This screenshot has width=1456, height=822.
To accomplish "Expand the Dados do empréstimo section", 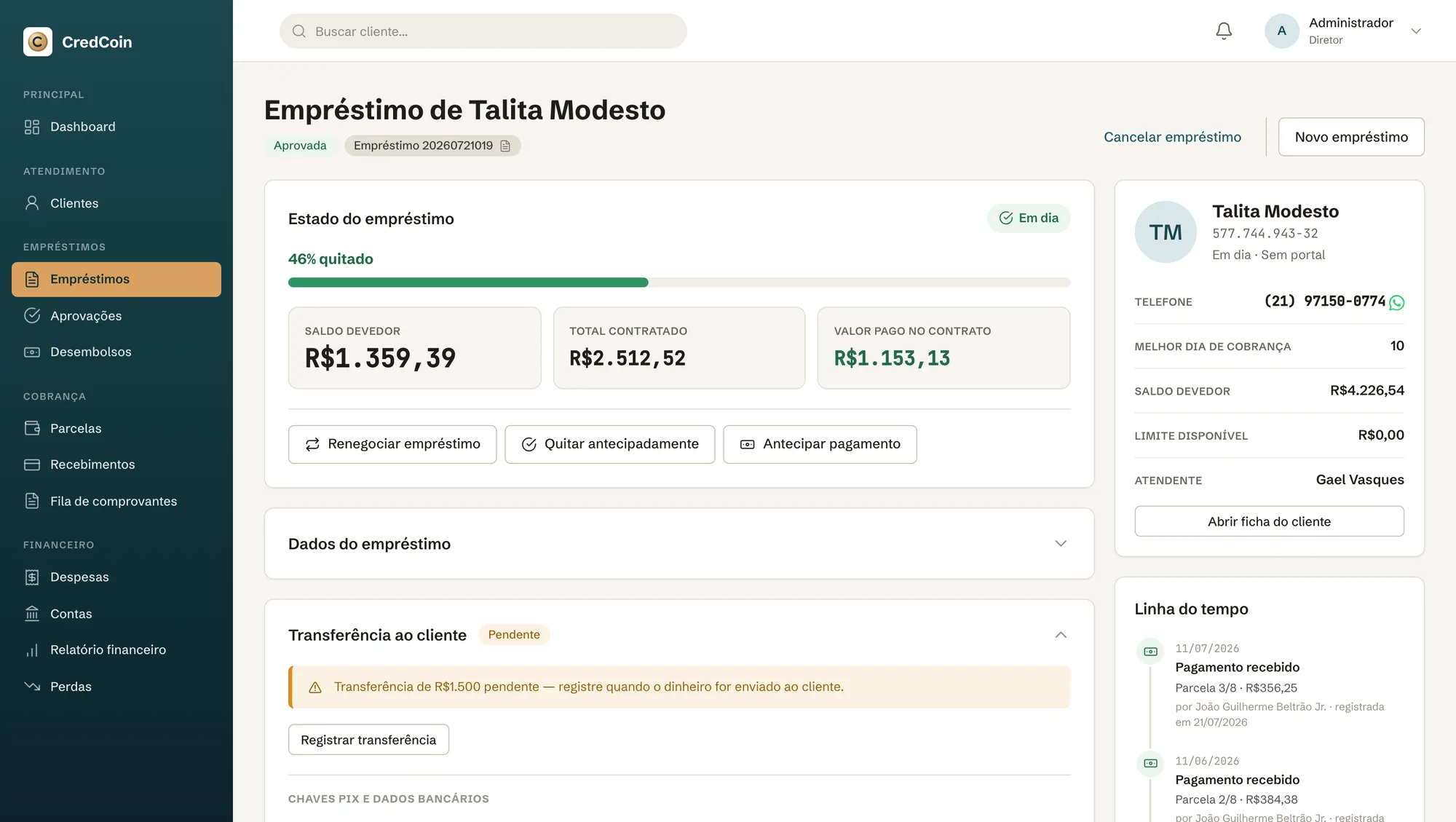I will (1061, 544).
